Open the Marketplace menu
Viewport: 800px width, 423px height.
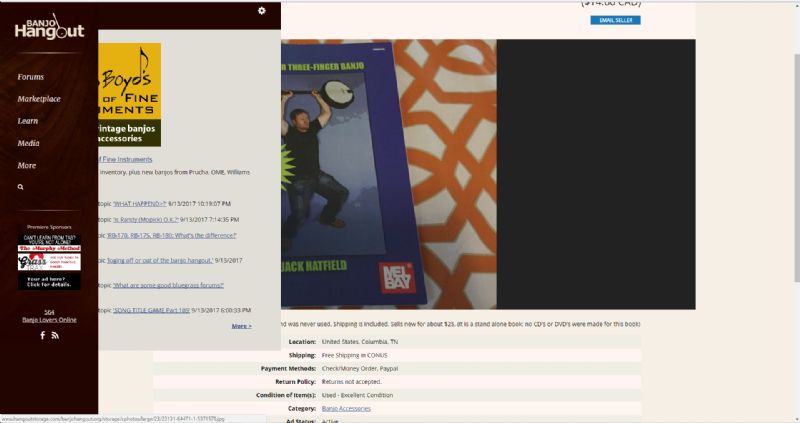point(39,99)
